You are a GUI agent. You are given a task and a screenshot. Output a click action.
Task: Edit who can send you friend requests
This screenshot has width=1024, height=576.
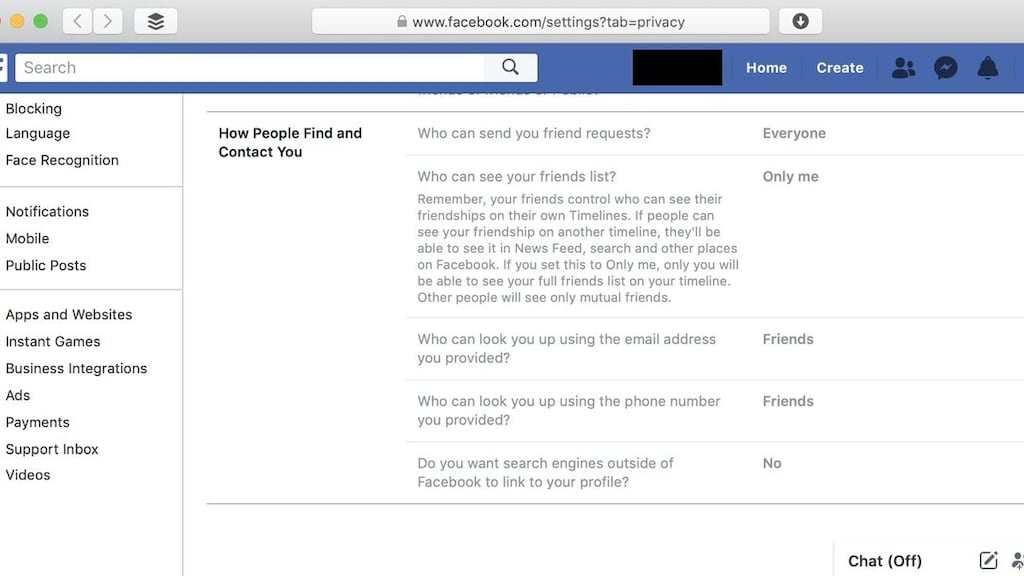pos(794,133)
